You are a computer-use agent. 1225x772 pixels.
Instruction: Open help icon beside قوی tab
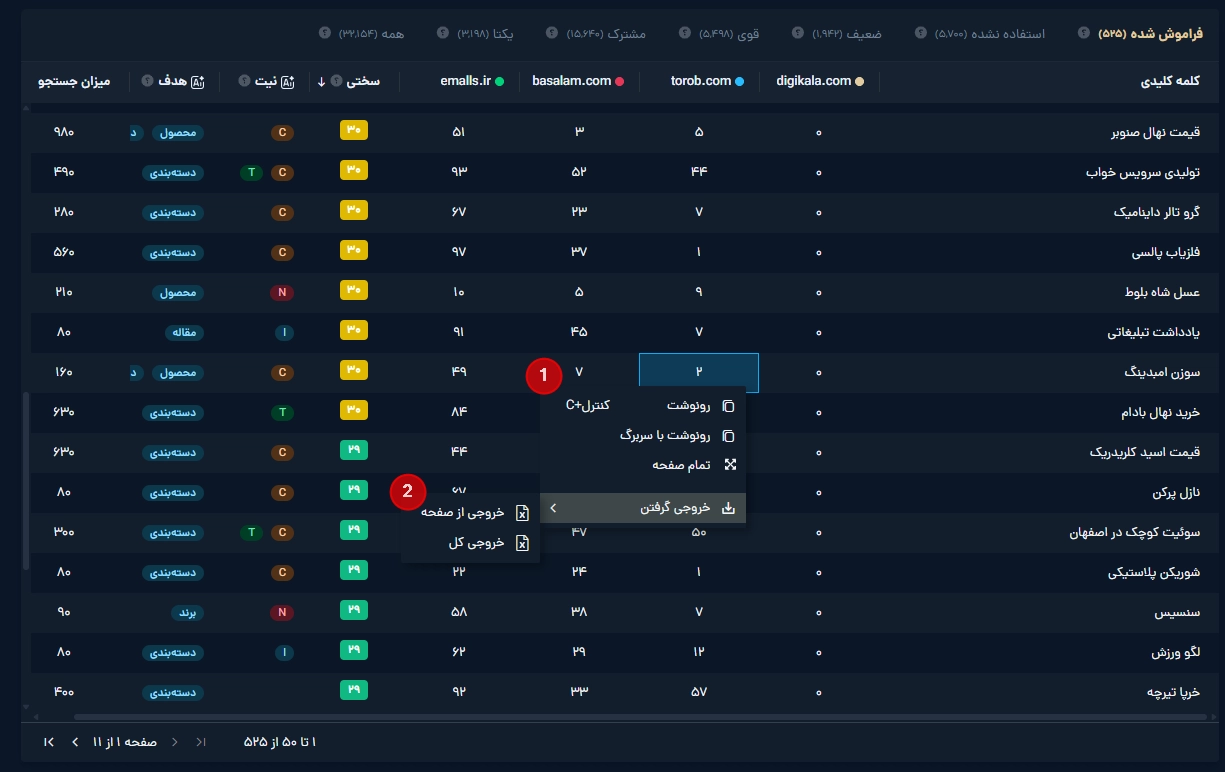[685, 33]
